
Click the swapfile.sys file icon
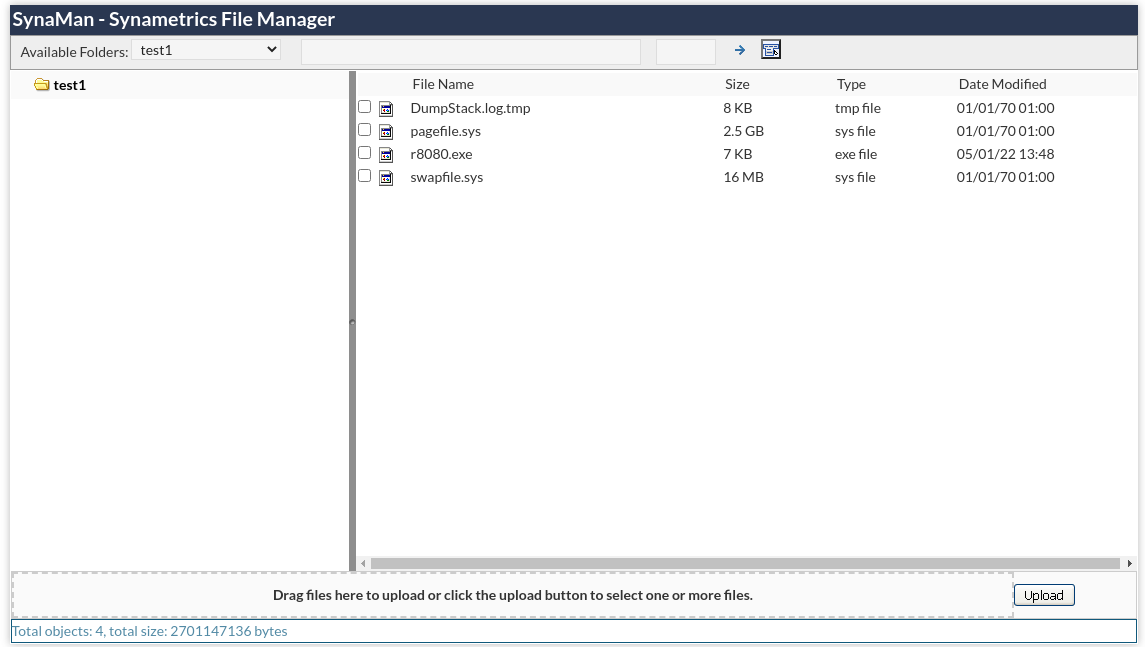point(386,178)
